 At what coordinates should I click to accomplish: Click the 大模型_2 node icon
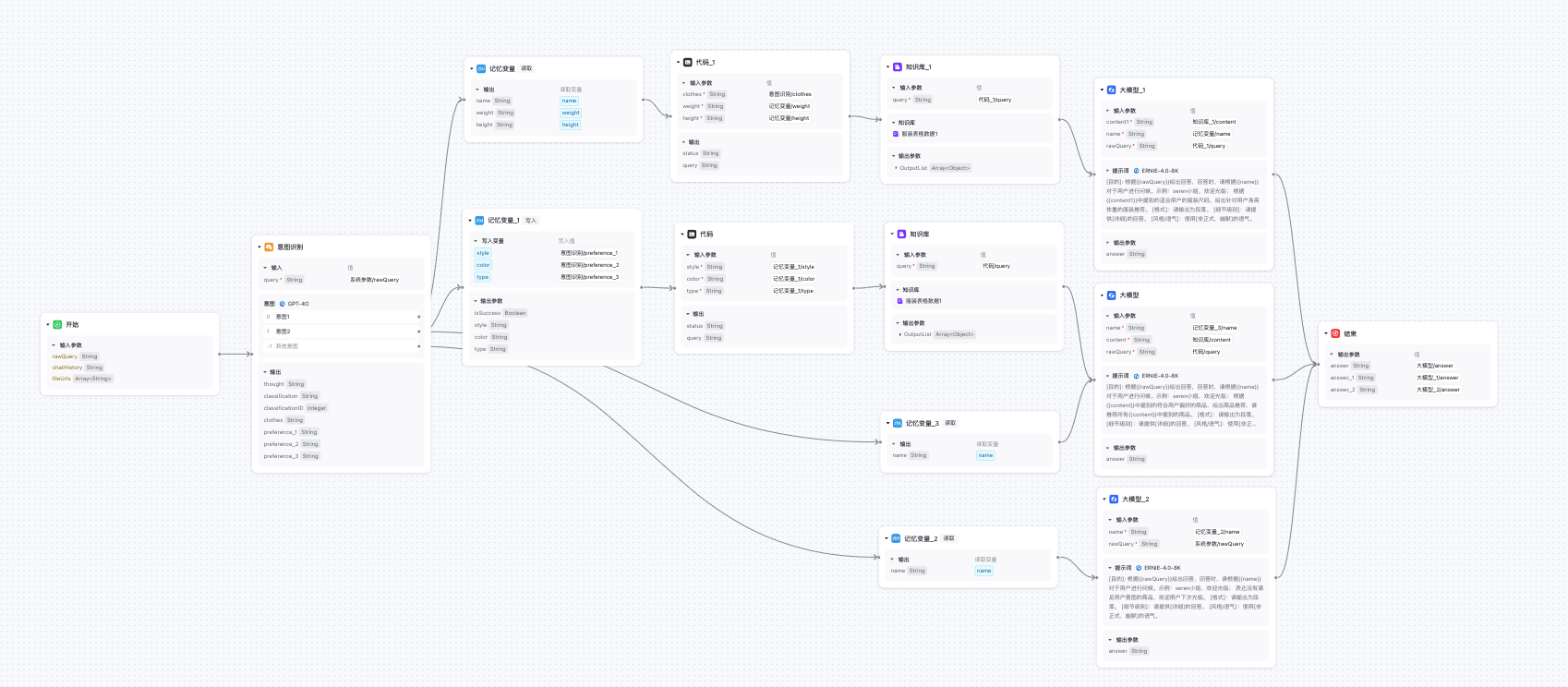pyautogui.click(x=1114, y=499)
